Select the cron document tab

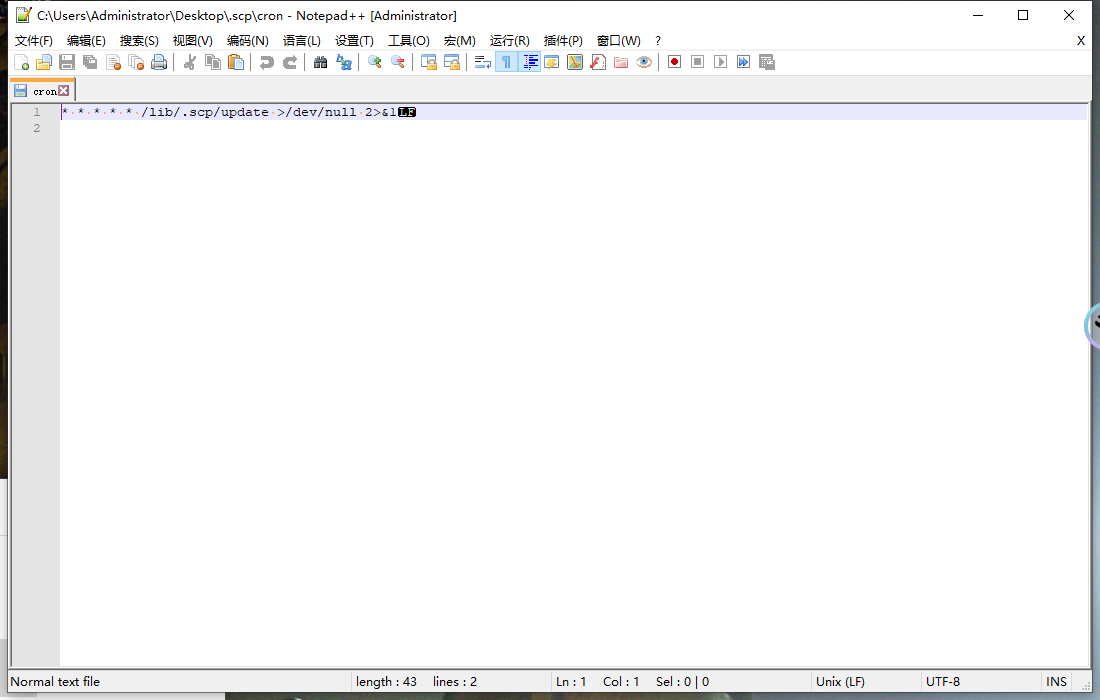point(44,91)
